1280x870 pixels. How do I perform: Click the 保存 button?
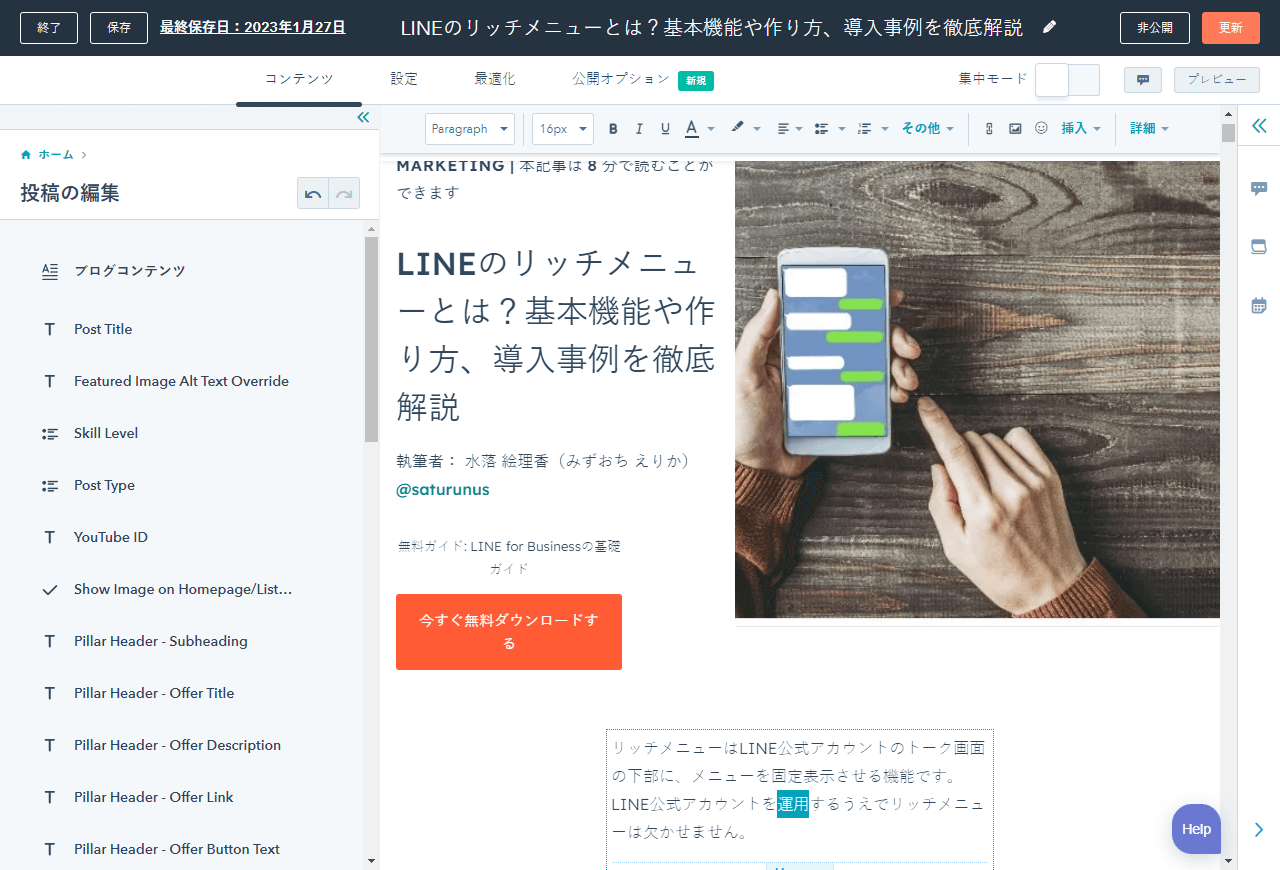tap(119, 28)
